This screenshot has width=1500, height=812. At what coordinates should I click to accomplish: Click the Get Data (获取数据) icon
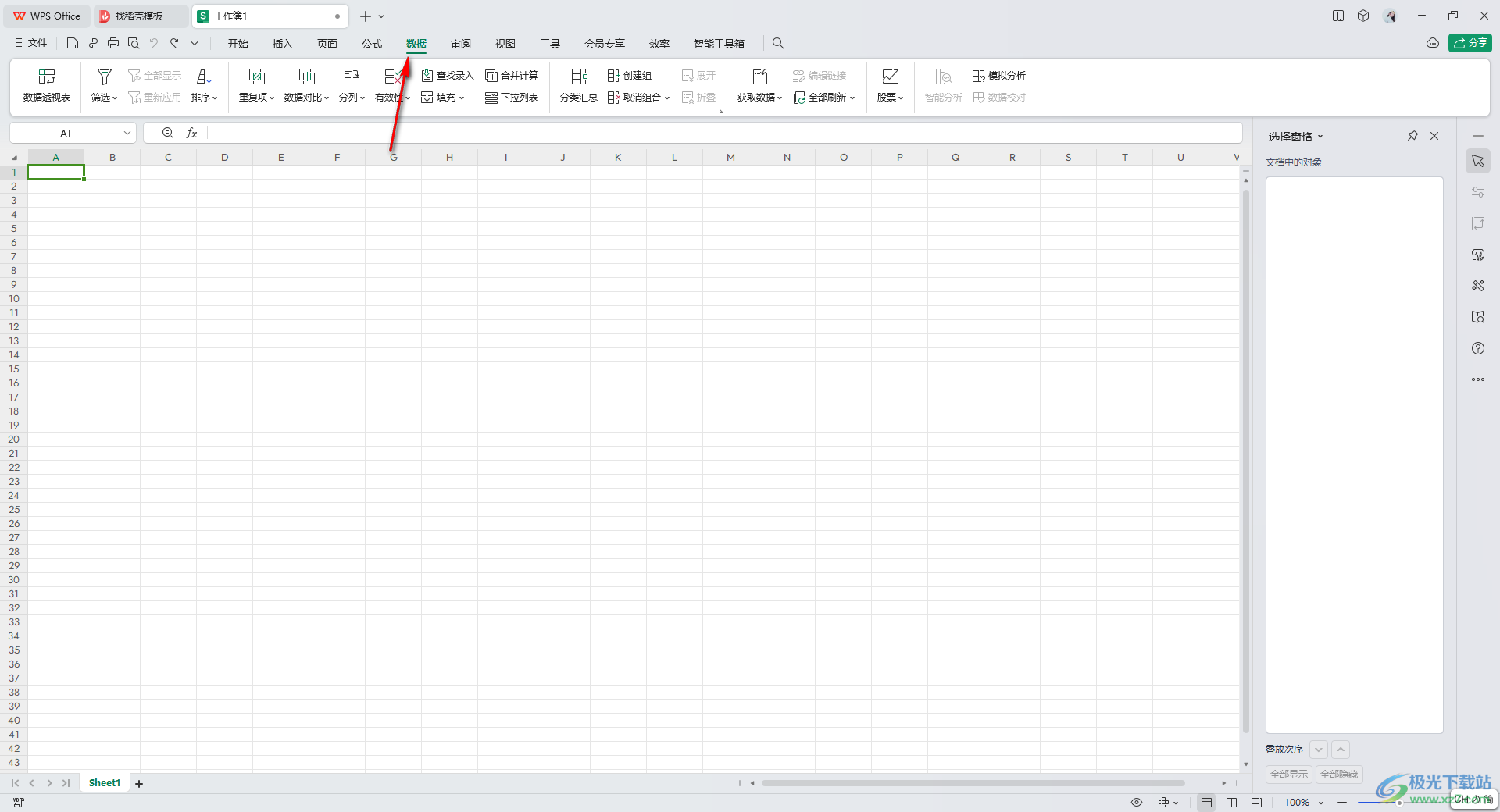pyautogui.click(x=760, y=77)
